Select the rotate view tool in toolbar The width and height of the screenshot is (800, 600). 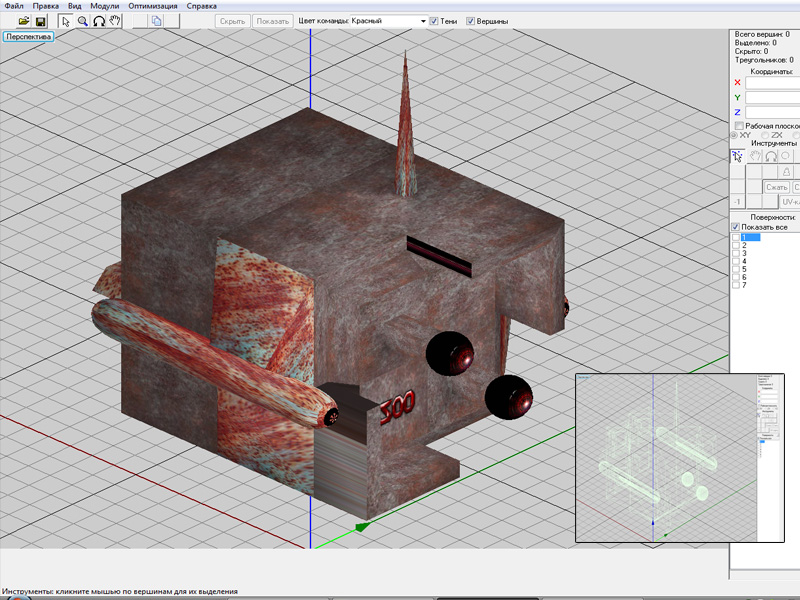coord(98,21)
